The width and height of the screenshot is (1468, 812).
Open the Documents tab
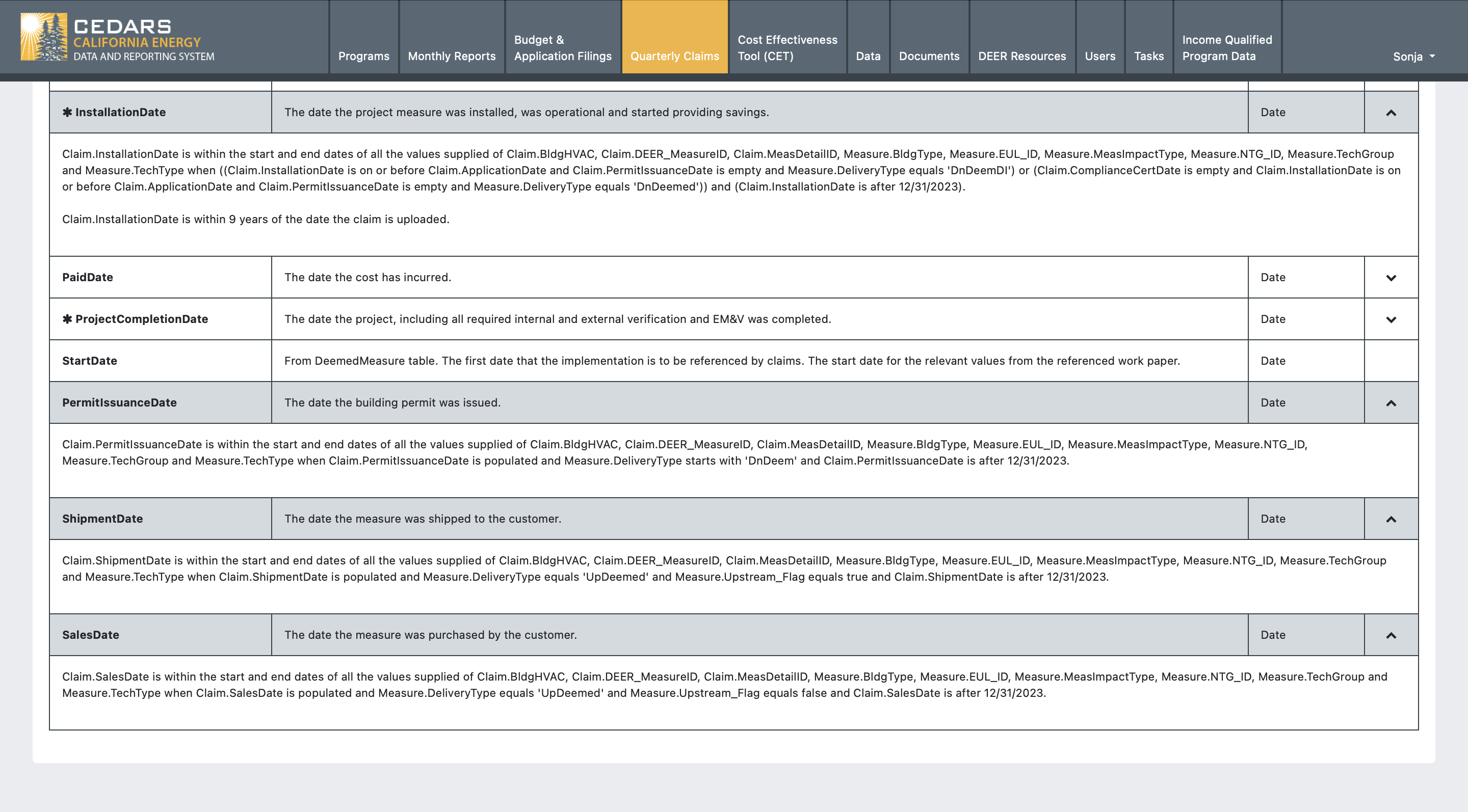[x=929, y=56]
